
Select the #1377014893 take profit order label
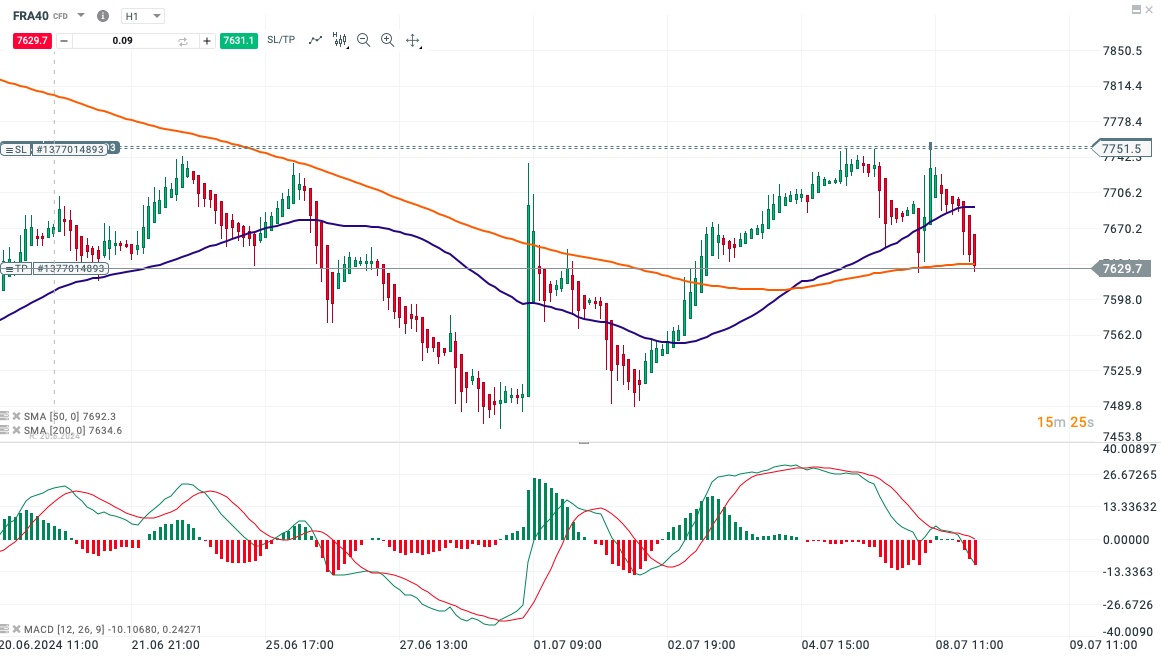71,269
